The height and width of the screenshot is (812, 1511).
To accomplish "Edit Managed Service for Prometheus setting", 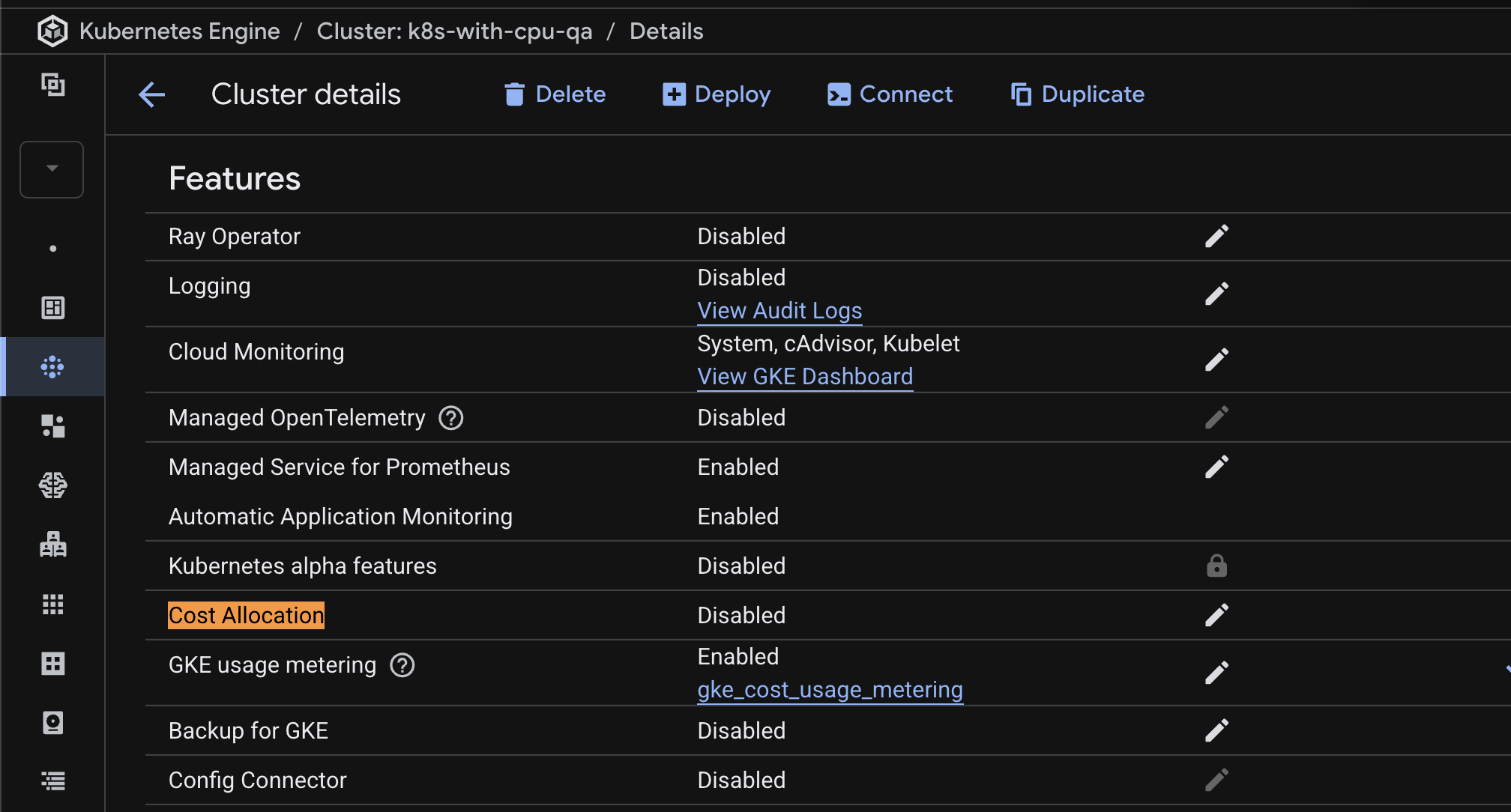I will 1216,467.
